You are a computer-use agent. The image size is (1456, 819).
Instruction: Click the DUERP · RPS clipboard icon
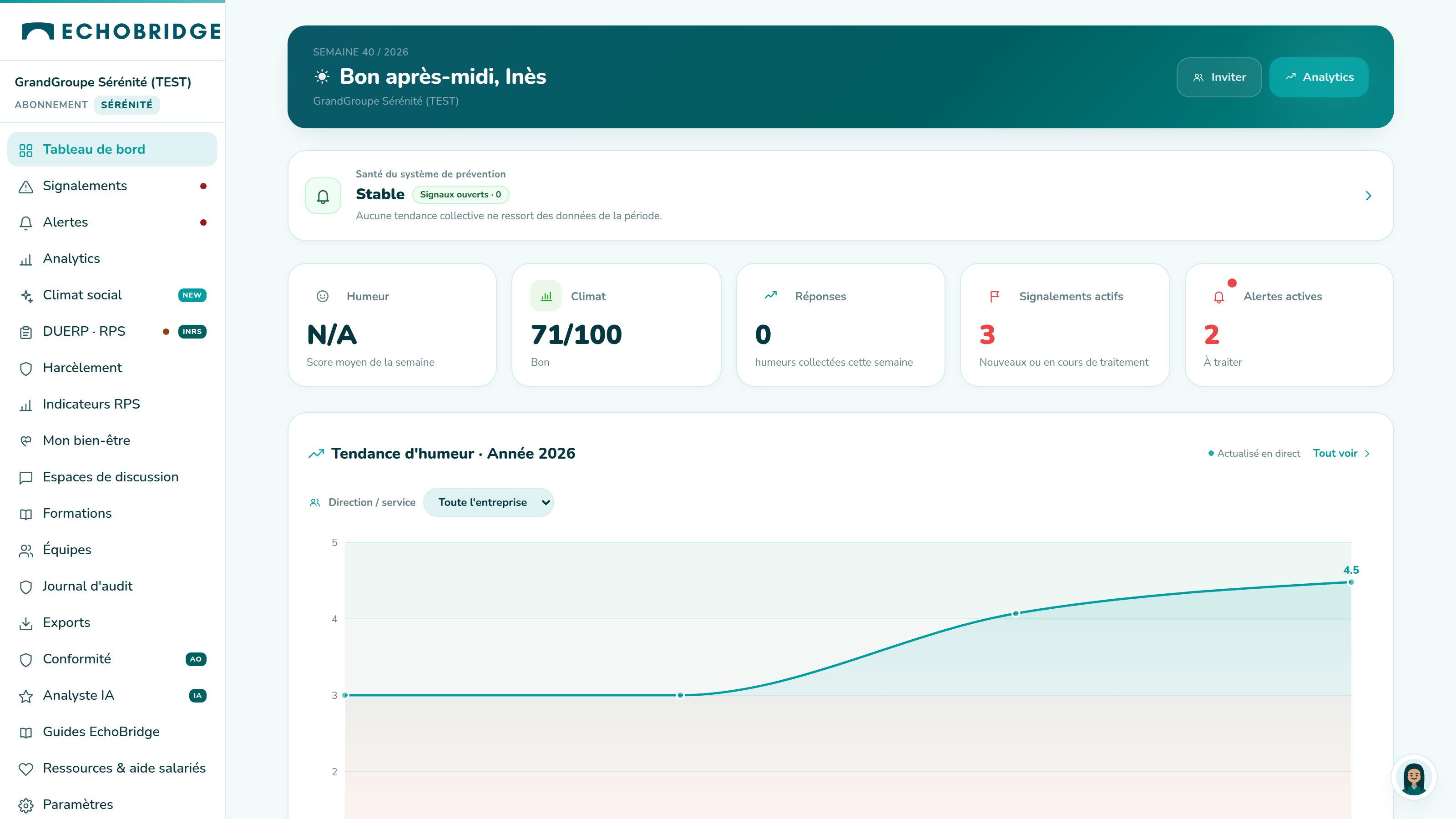tap(26, 332)
